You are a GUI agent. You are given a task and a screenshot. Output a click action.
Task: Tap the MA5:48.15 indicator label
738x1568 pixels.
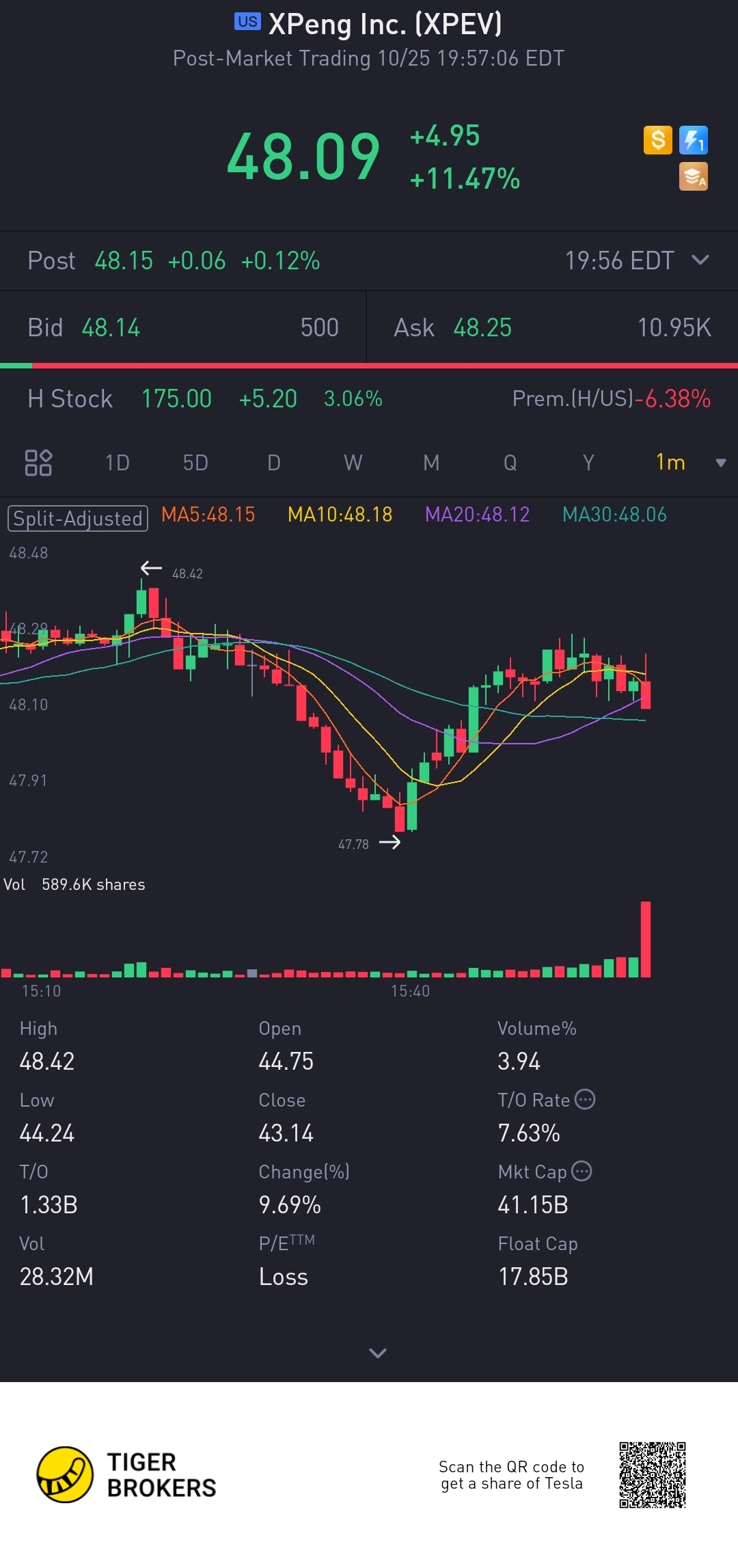[208, 515]
